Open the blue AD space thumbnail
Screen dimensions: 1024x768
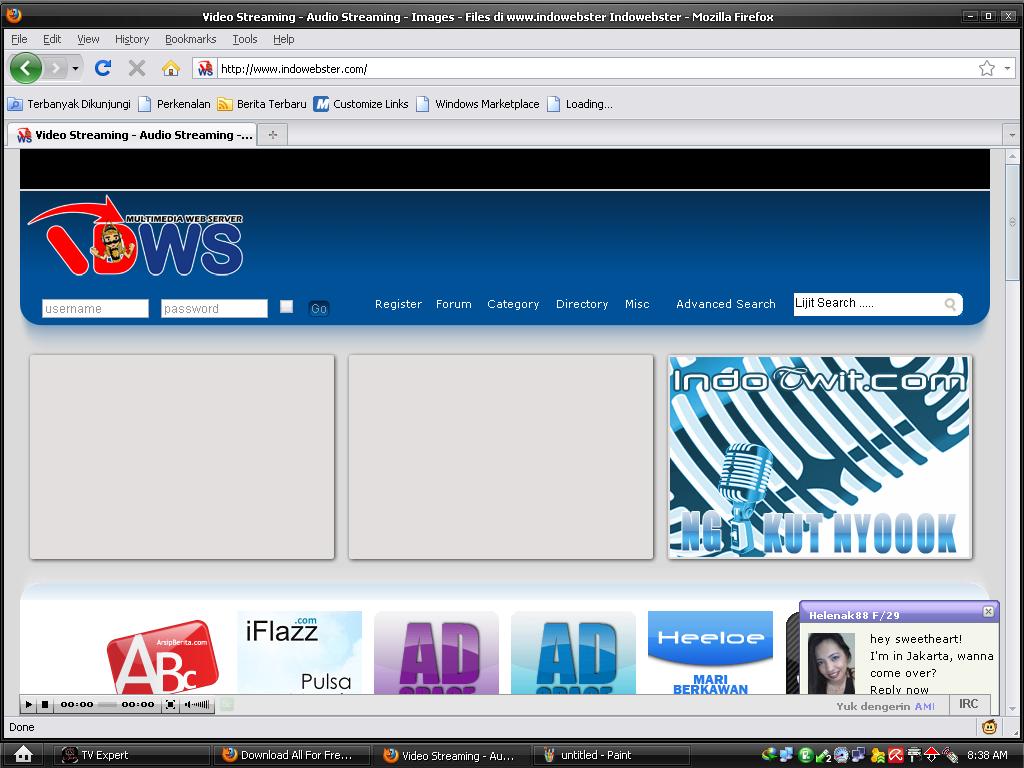pyautogui.click(x=573, y=652)
